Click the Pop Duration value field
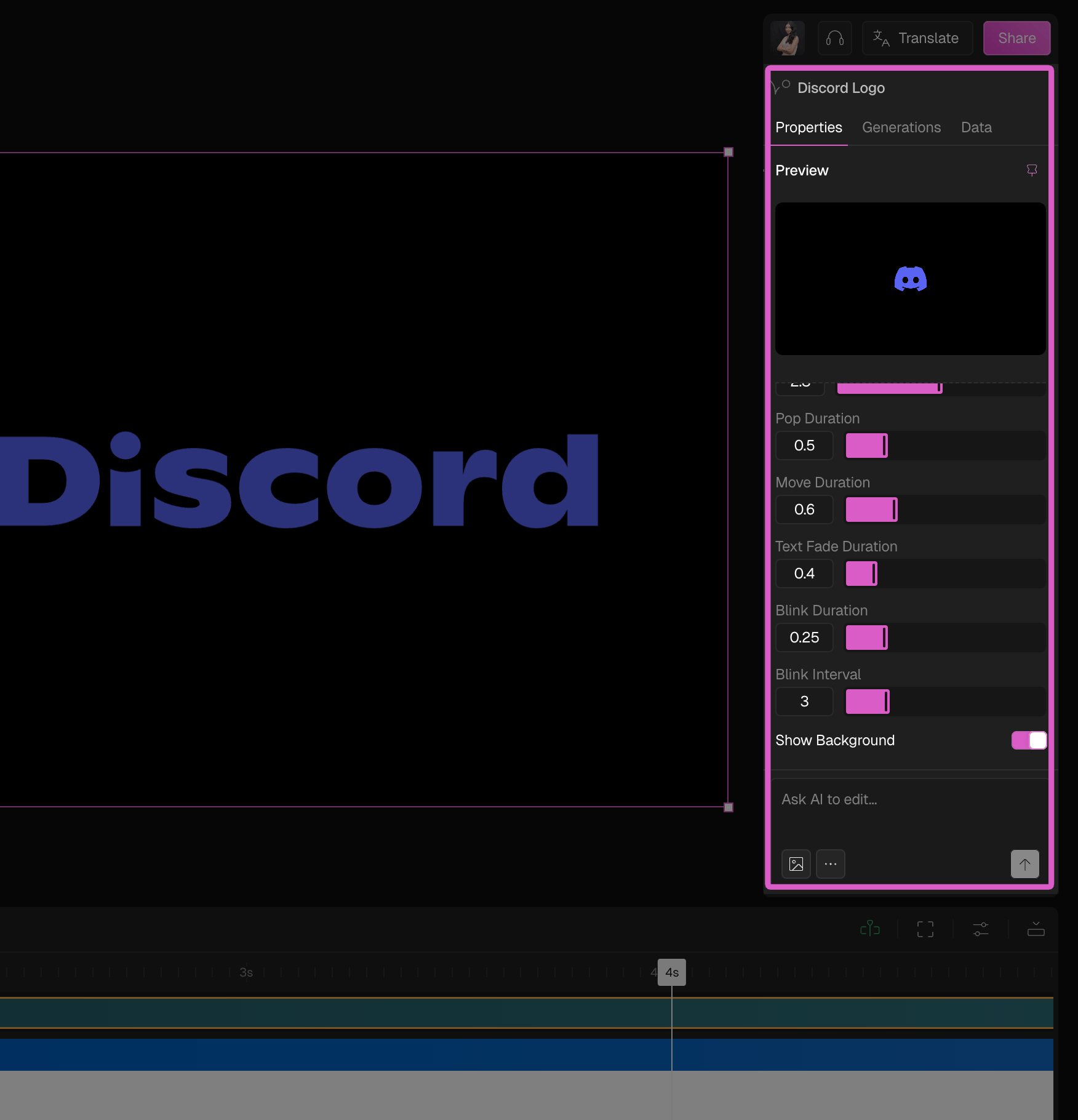Image resolution: width=1078 pixels, height=1120 pixels. 804,446
